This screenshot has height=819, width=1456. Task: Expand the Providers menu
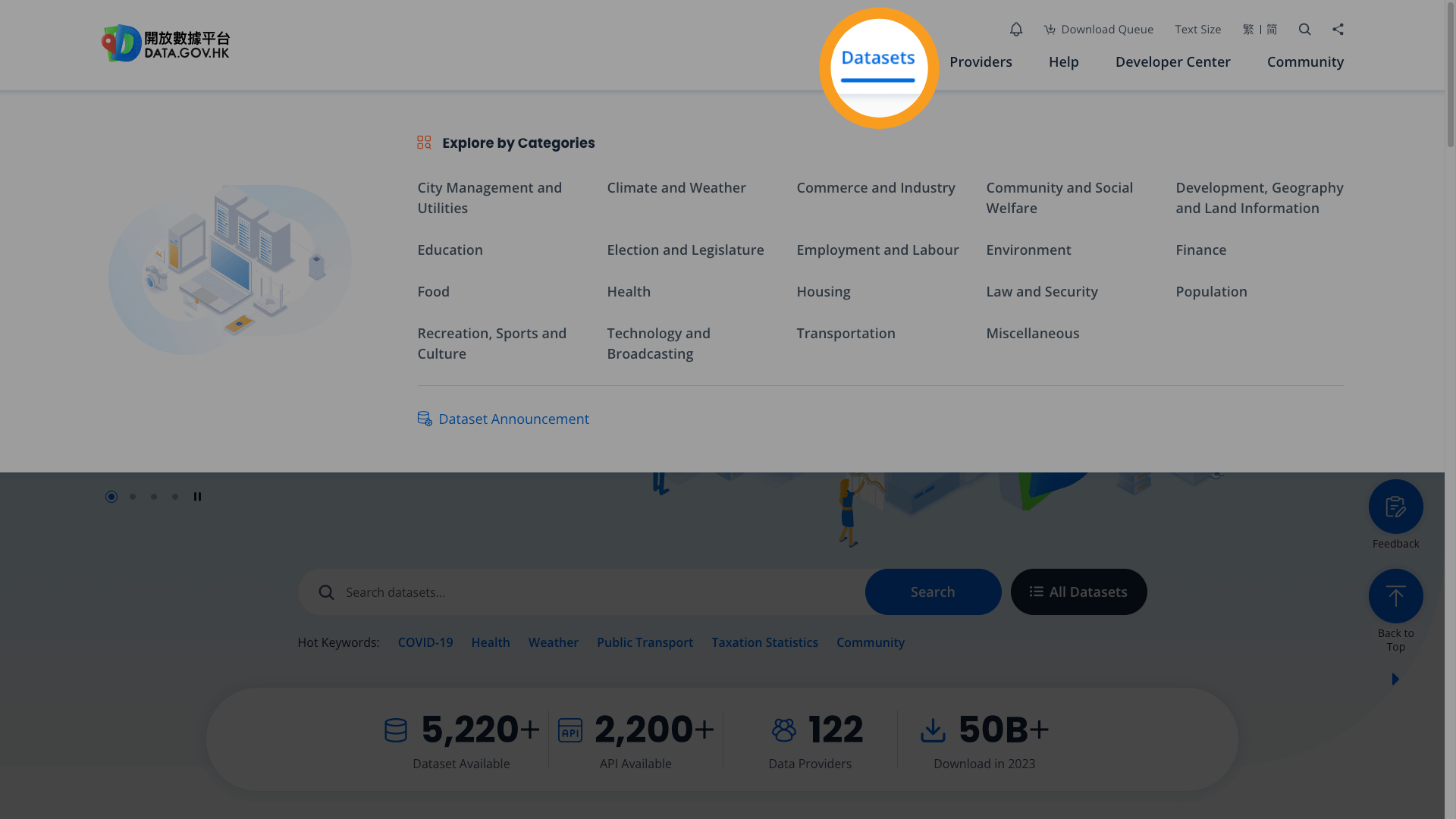(981, 62)
